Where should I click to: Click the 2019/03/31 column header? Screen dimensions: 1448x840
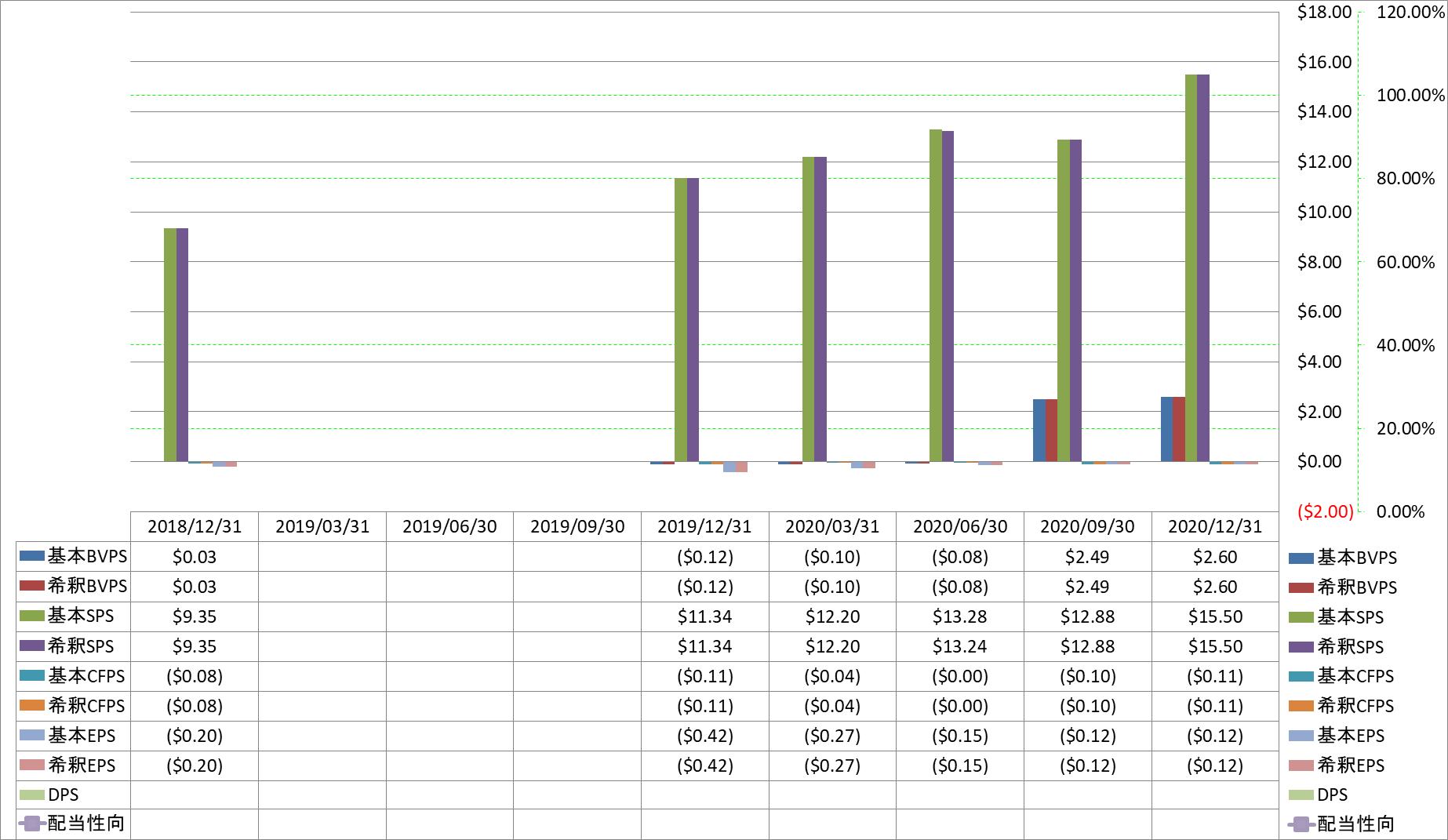322,526
